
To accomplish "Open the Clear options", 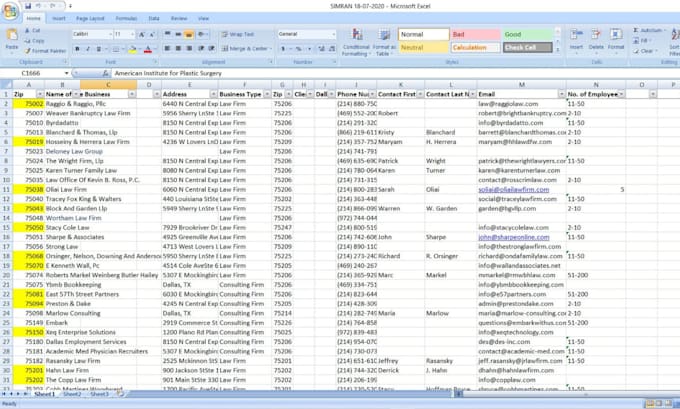I will coord(645,51).
